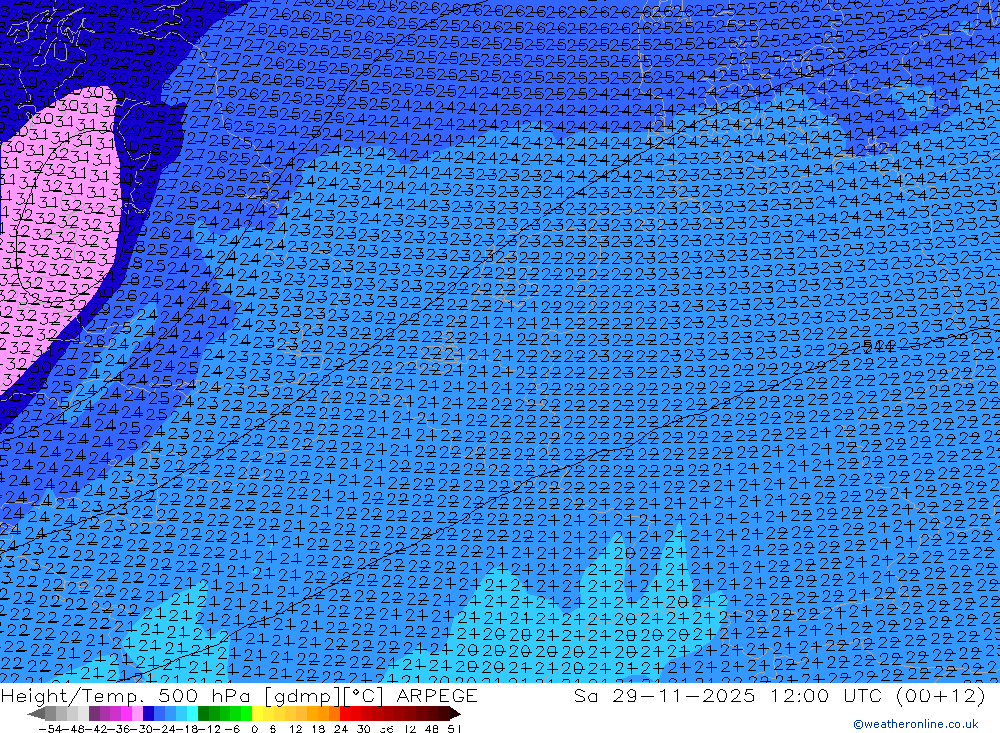
Task: Click the grey left arrow end of the color scale
Action: point(36,713)
